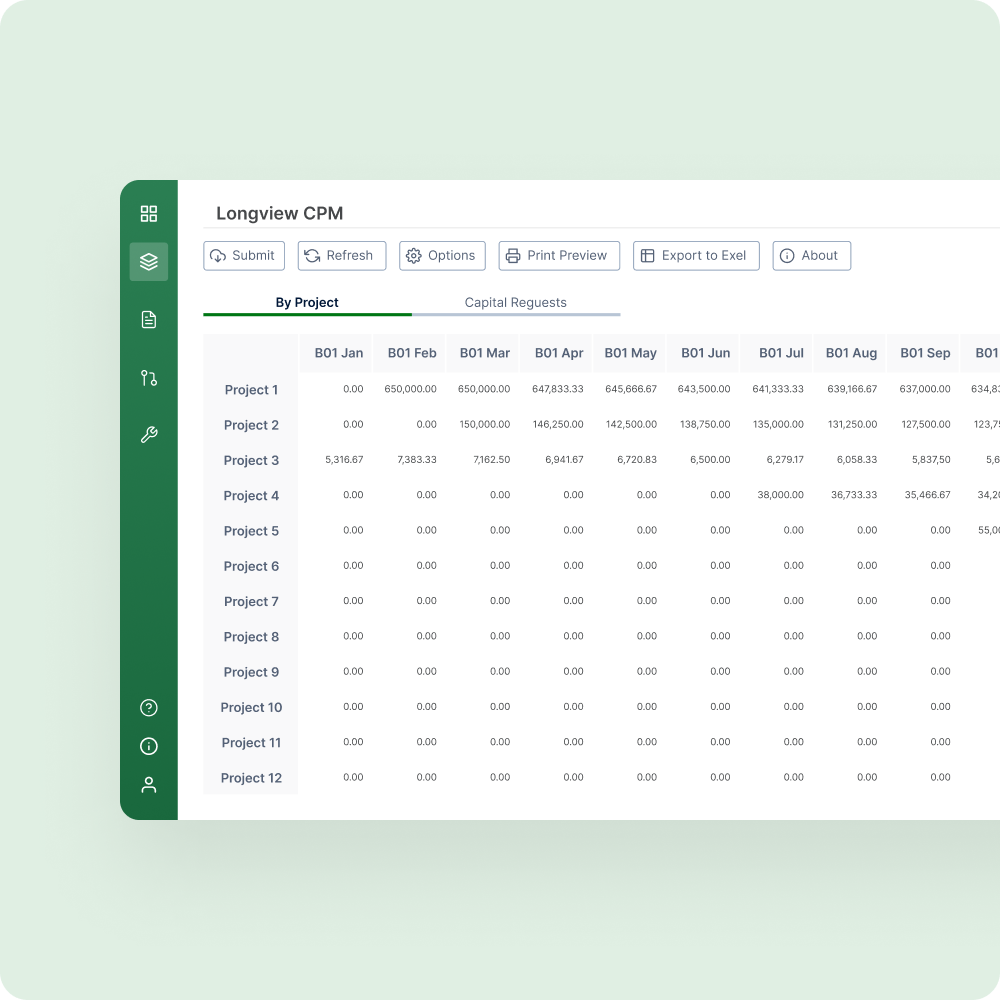Screen dimensions: 1000x1000
Task: Select the Project 3 row header
Action: pyautogui.click(x=251, y=461)
